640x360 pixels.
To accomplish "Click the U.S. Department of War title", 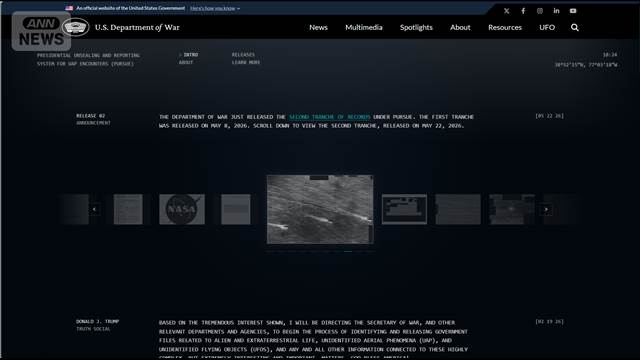I will (x=137, y=27).
